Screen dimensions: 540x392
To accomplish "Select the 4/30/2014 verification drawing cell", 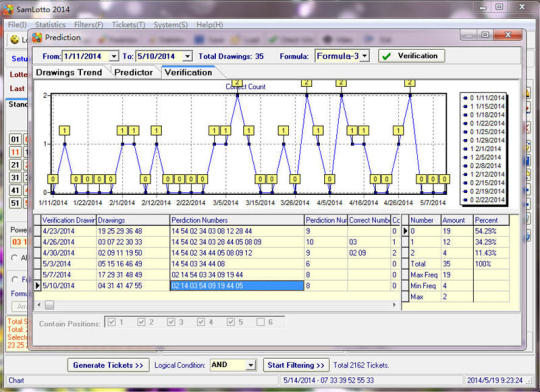I will [69, 253].
